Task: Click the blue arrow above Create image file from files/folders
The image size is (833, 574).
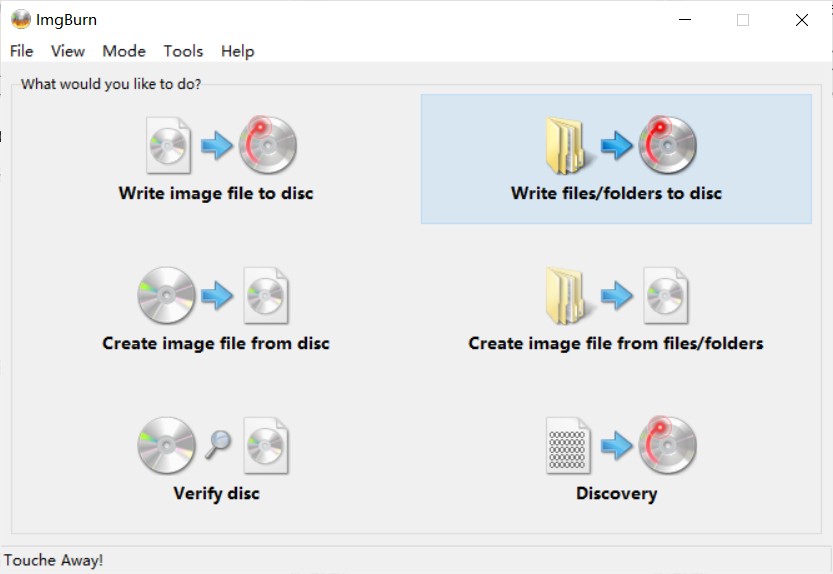Action: click(617, 295)
